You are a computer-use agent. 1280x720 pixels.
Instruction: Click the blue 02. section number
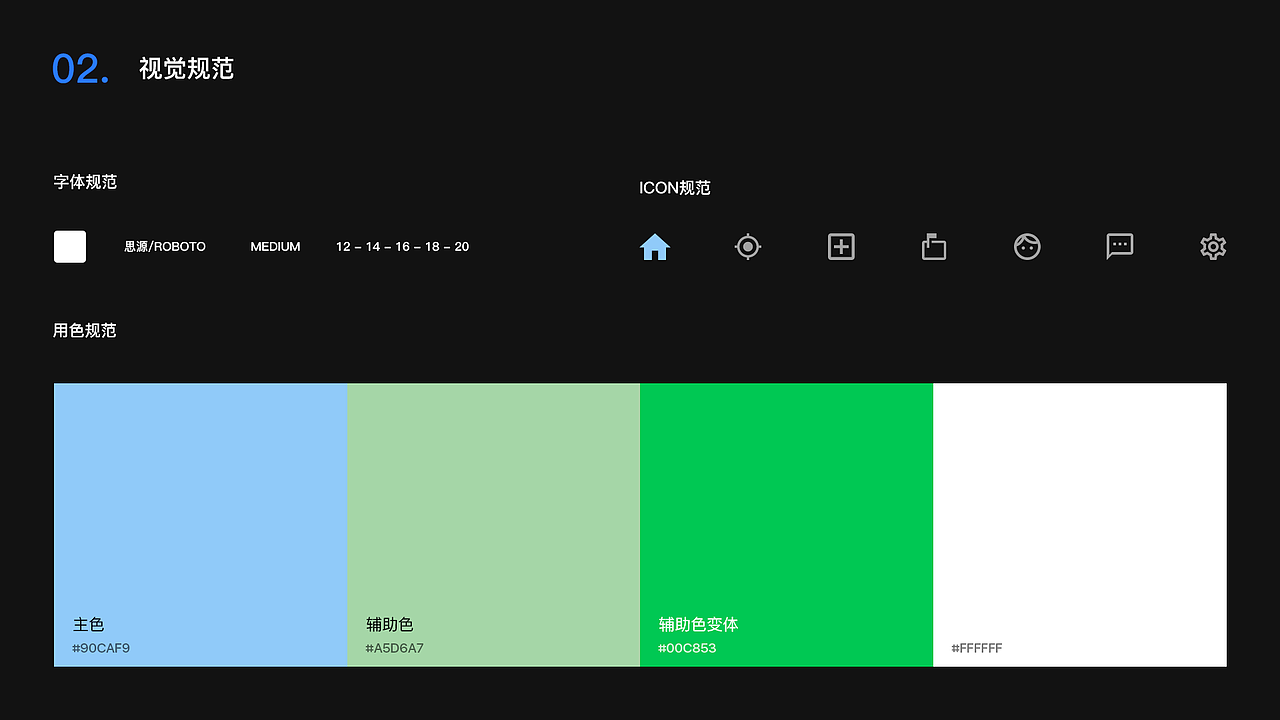point(81,69)
